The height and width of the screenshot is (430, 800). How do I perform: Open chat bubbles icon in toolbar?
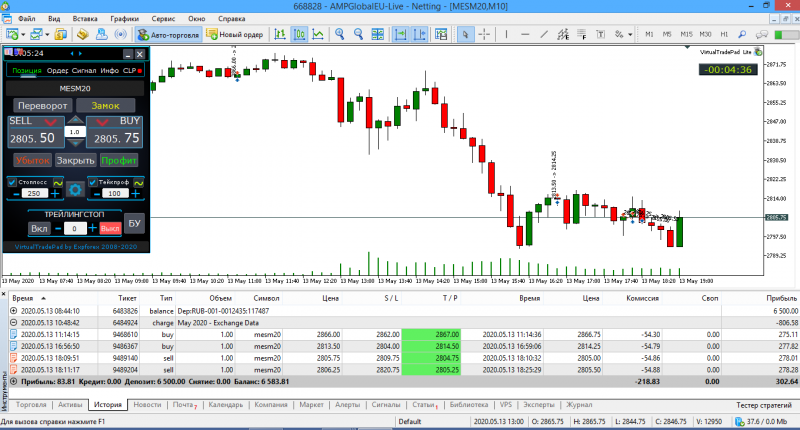(762, 34)
